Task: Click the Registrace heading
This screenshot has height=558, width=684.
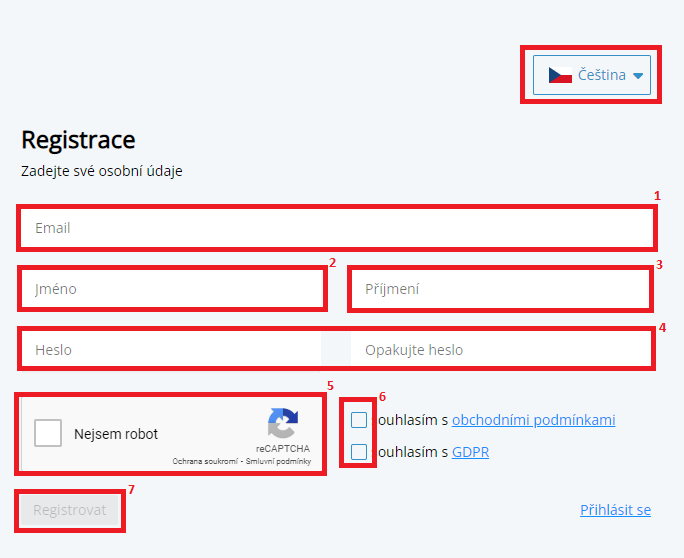Action: pos(78,140)
